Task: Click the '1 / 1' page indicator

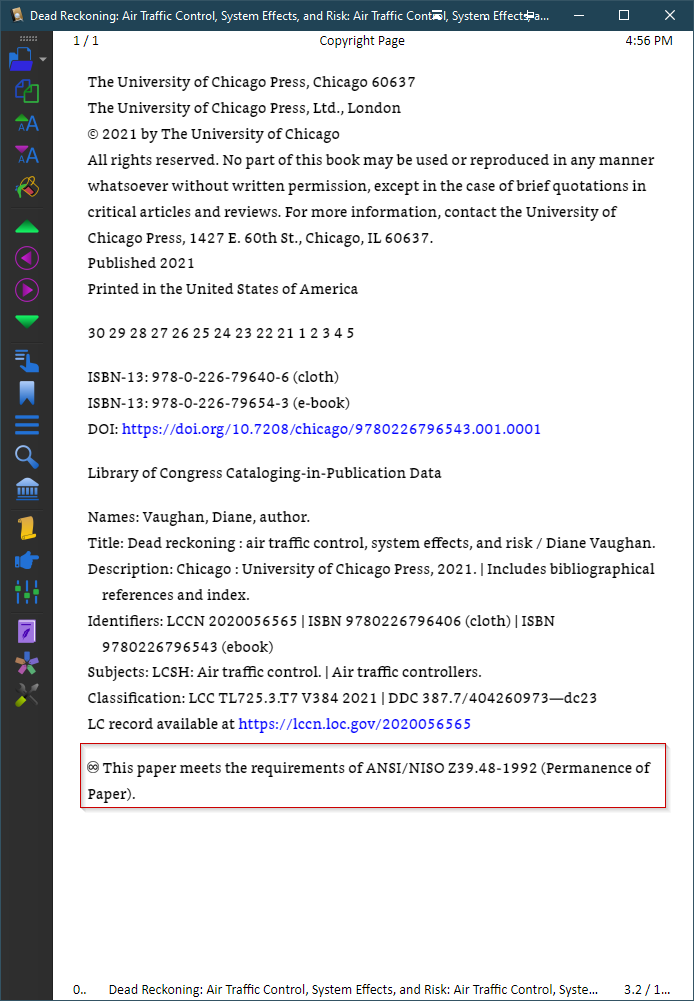Action: (x=86, y=41)
